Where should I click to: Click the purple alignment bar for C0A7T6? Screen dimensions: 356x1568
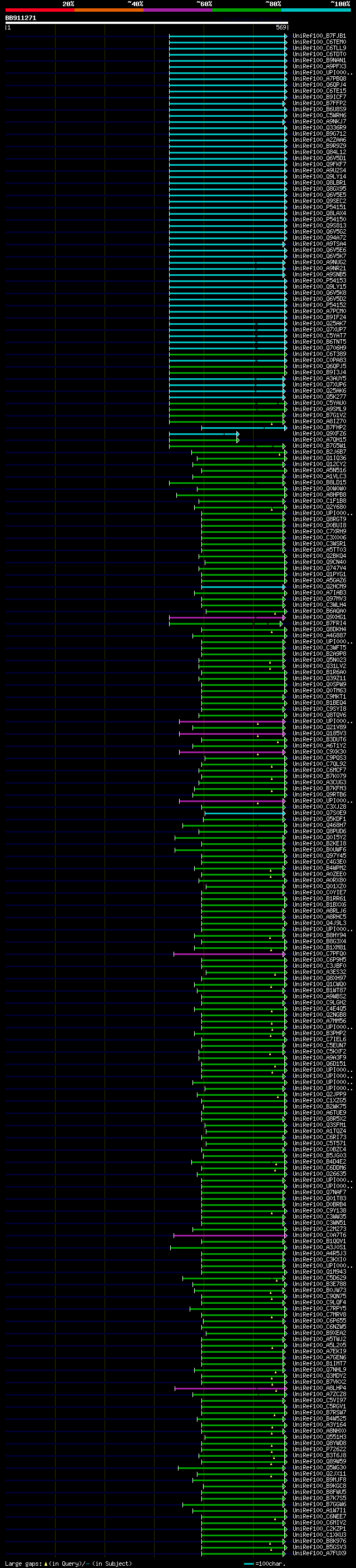pyautogui.click(x=230, y=1235)
